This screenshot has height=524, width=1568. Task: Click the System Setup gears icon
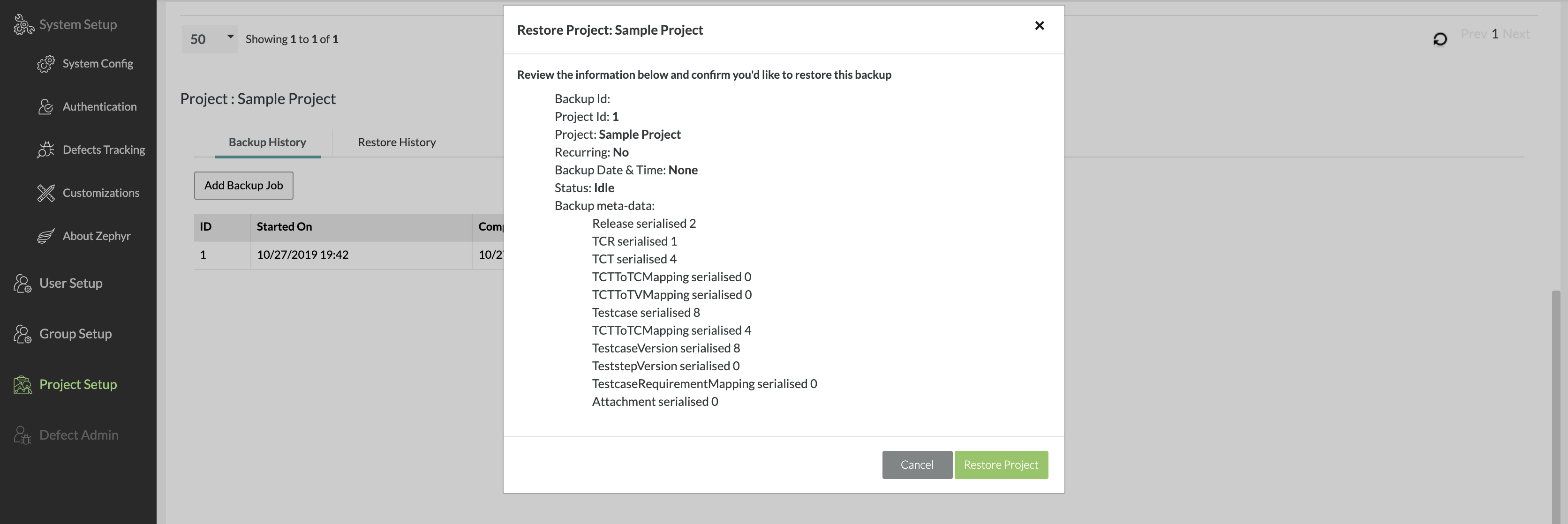(x=23, y=25)
